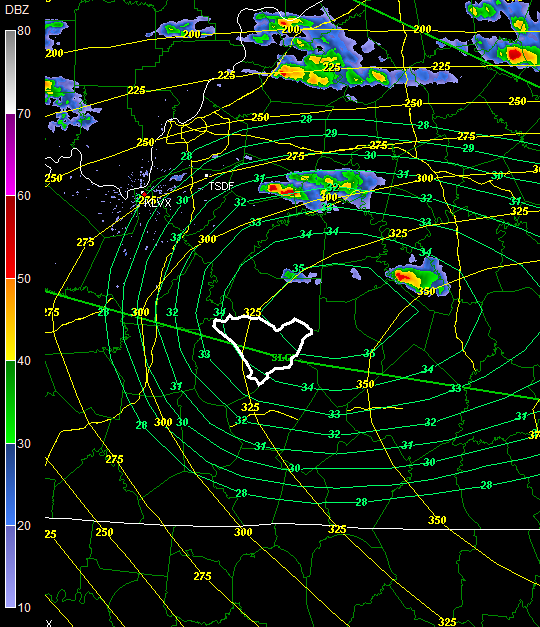Click the 10 value on the scale
The height and width of the screenshot is (627, 540).
pyautogui.click(x=24, y=608)
